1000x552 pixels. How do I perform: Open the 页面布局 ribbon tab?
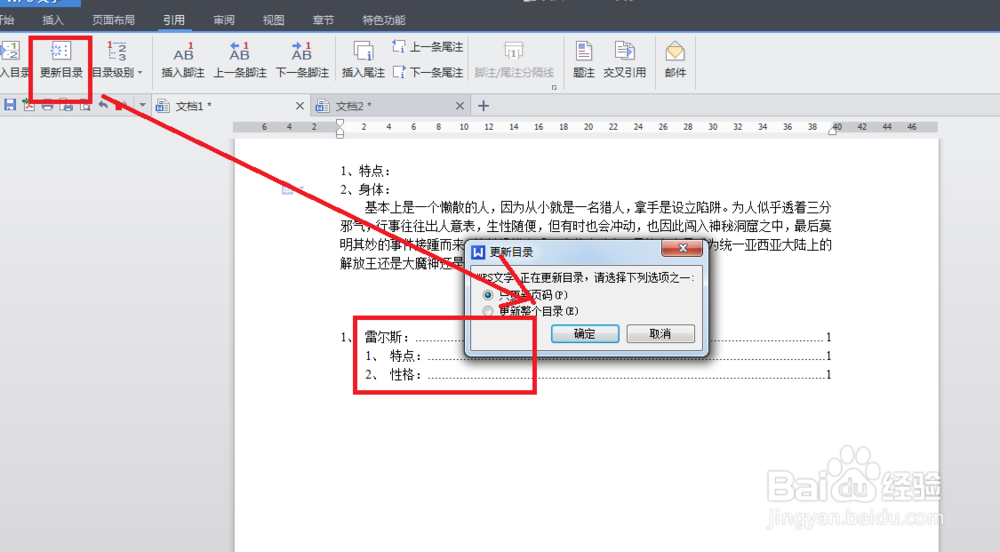click(113, 20)
